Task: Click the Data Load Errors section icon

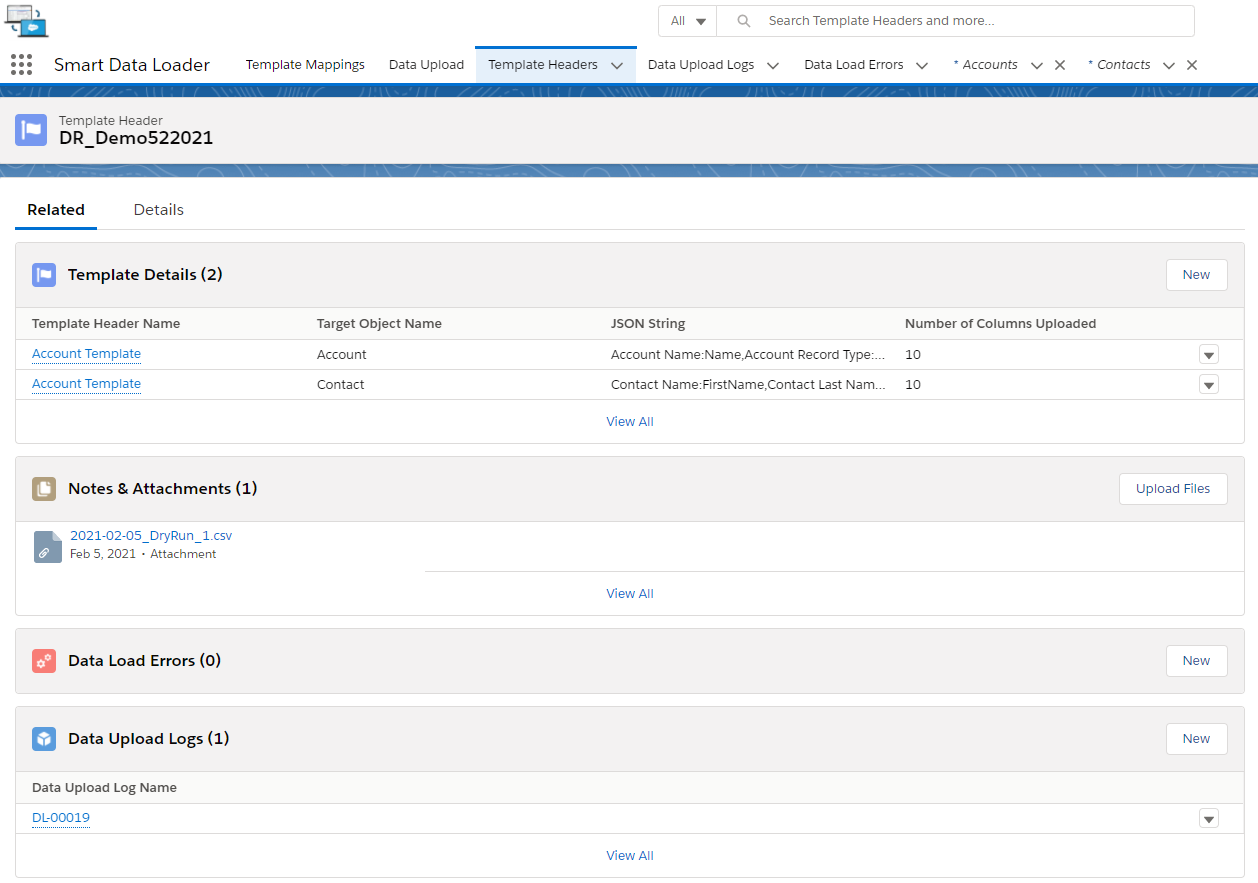Action: pos(44,661)
